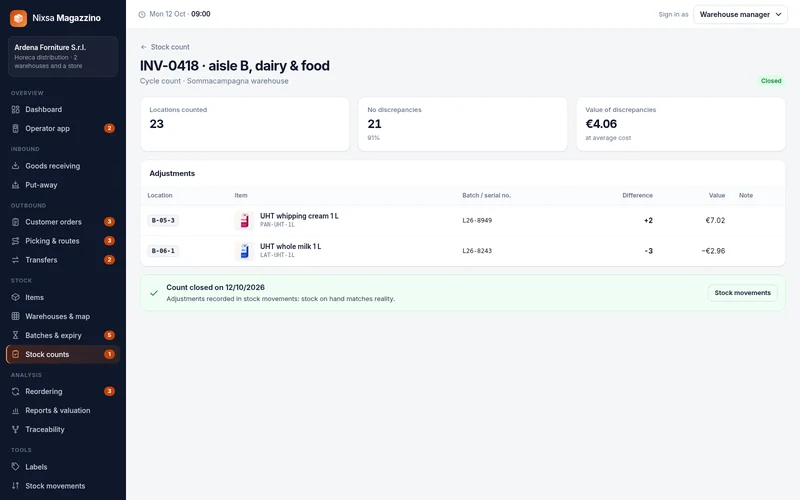
Task: Click the Reordering cycle icon
Action: click(15, 391)
